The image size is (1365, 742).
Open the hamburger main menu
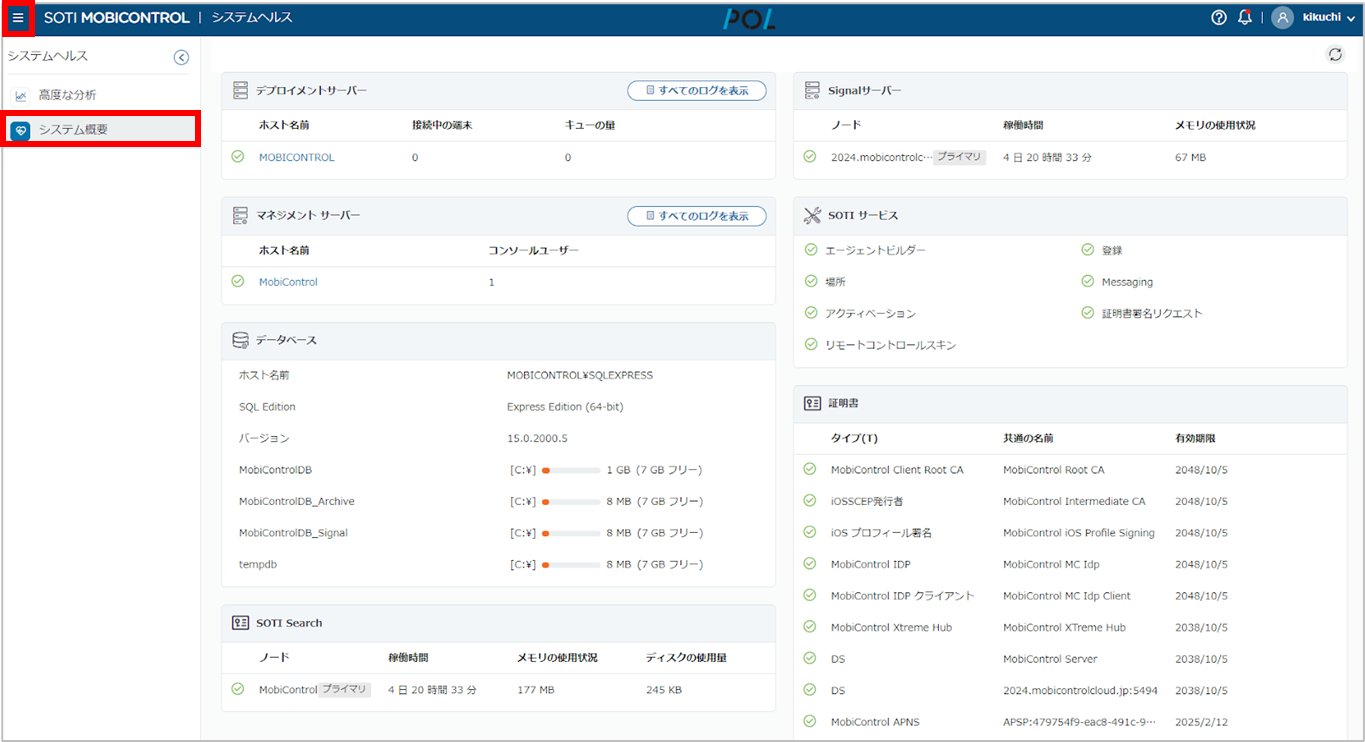pyautogui.click(x=18, y=18)
